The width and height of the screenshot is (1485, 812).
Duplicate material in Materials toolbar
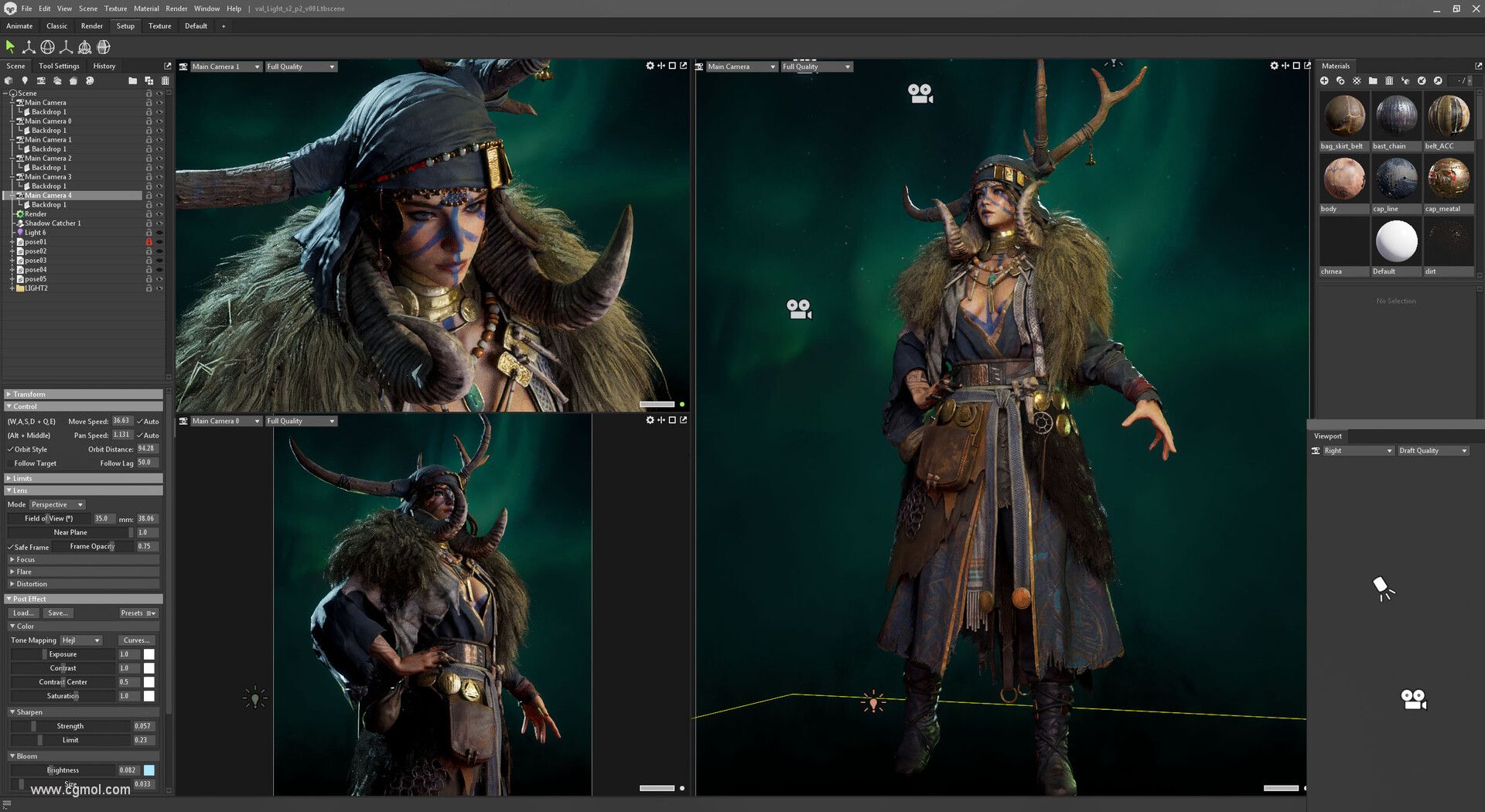click(1340, 80)
